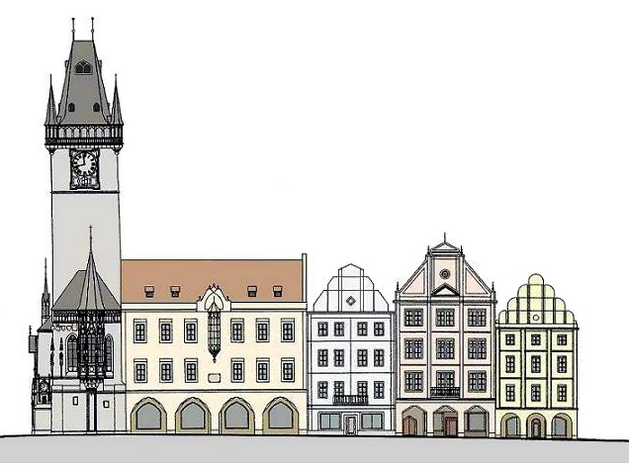The height and width of the screenshot is (473, 629).
Task: Click the small dormer window in tower roof
Action: pos(83,68)
